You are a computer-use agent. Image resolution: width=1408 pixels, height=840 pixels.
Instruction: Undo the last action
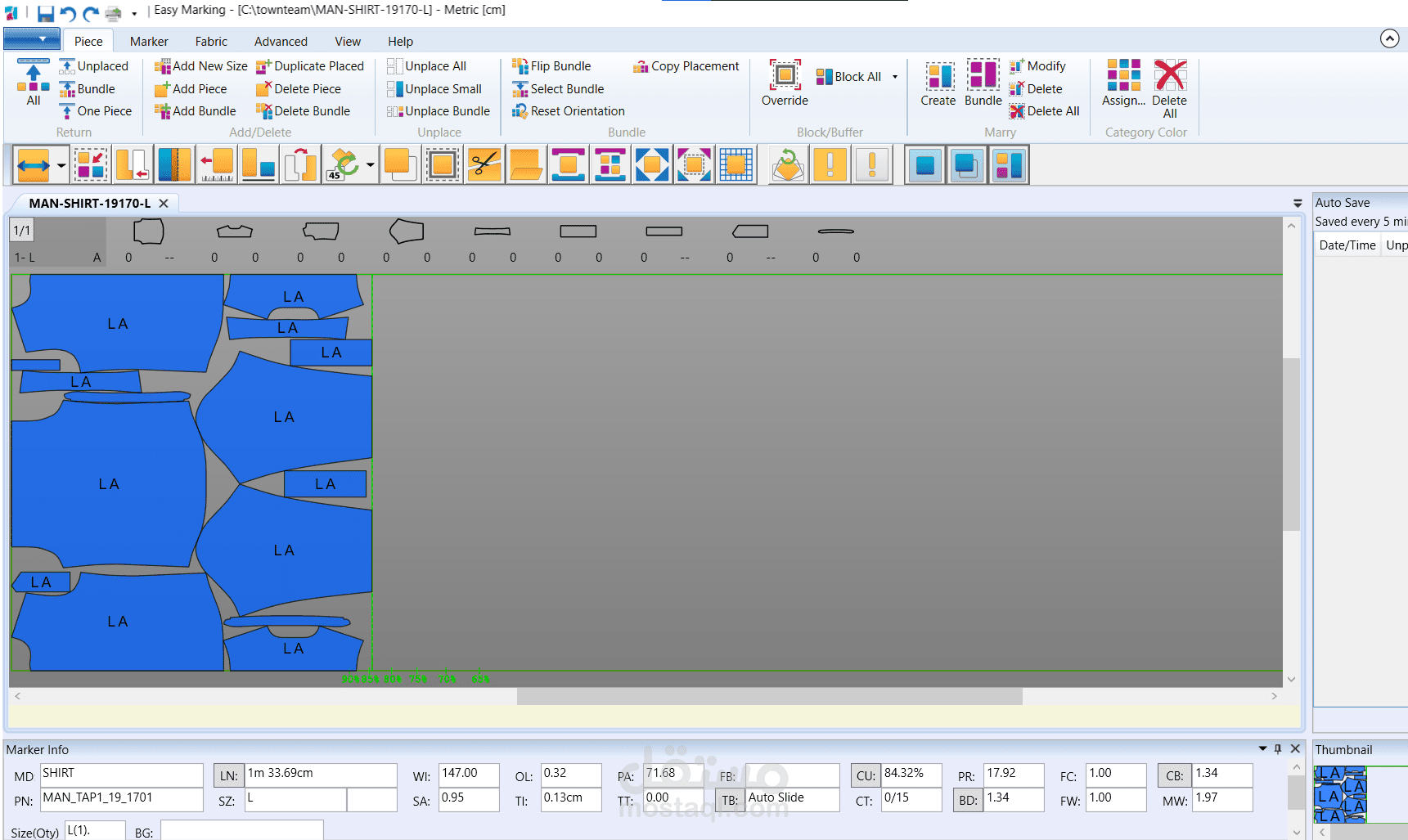[x=68, y=12]
